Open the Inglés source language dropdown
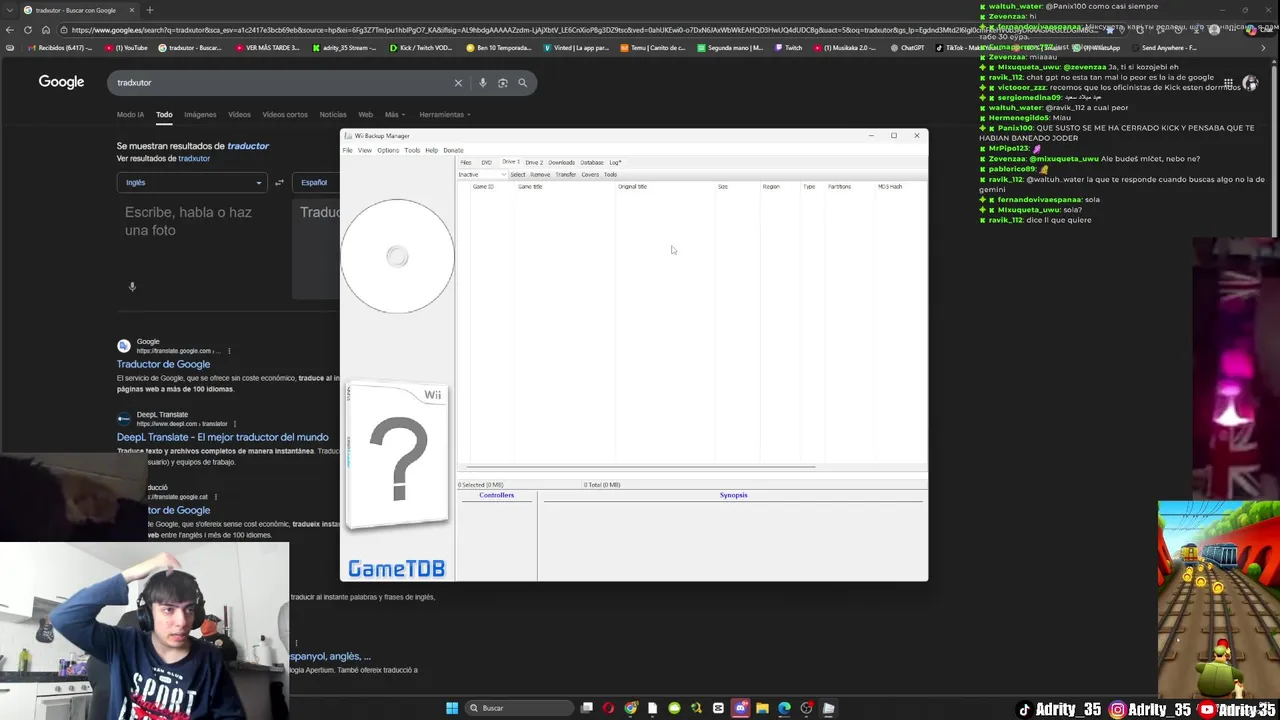The width and height of the screenshot is (1280, 720). coord(192,182)
